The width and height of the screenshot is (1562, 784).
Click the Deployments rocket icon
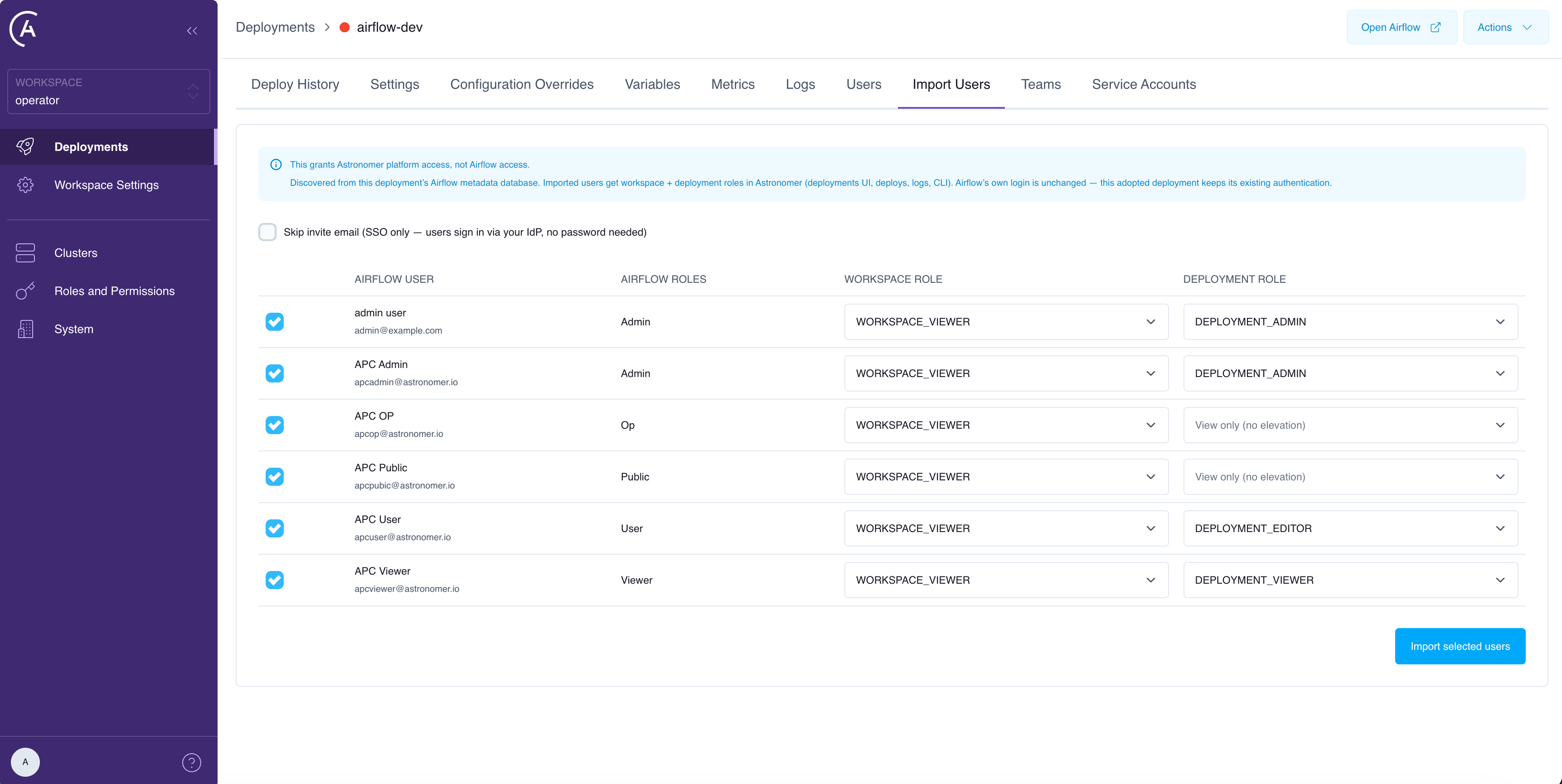(x=25, y=147)
